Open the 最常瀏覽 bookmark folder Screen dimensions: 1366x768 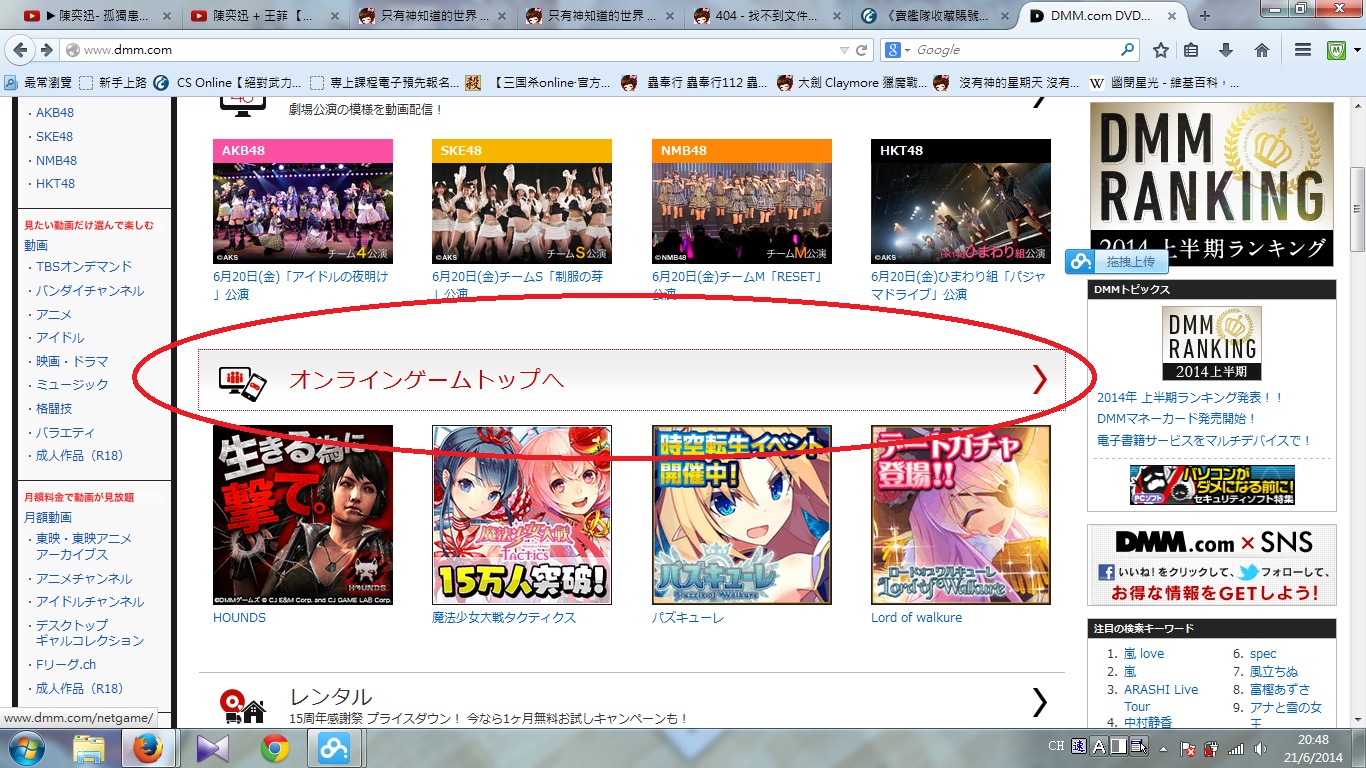tap(39, 83)
